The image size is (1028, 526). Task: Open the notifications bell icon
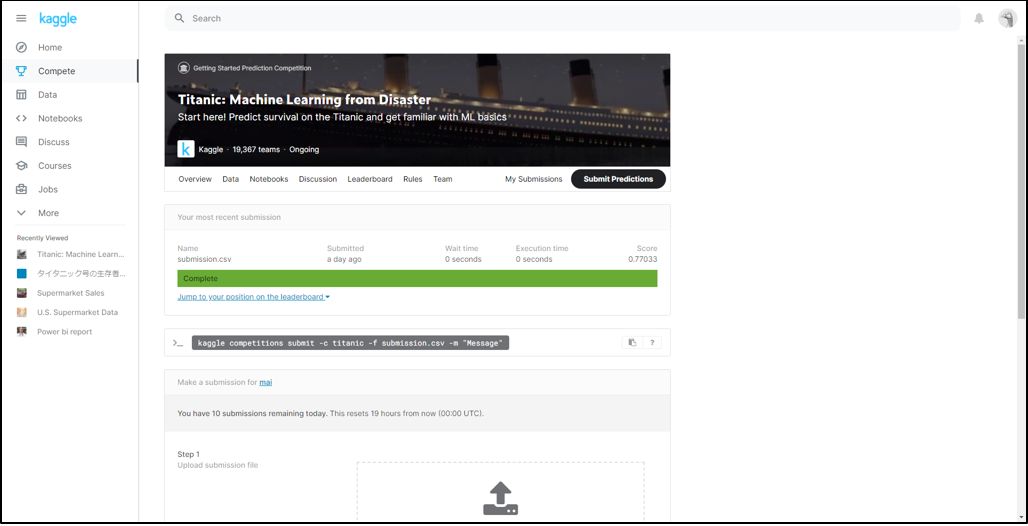tap(979, 19)
